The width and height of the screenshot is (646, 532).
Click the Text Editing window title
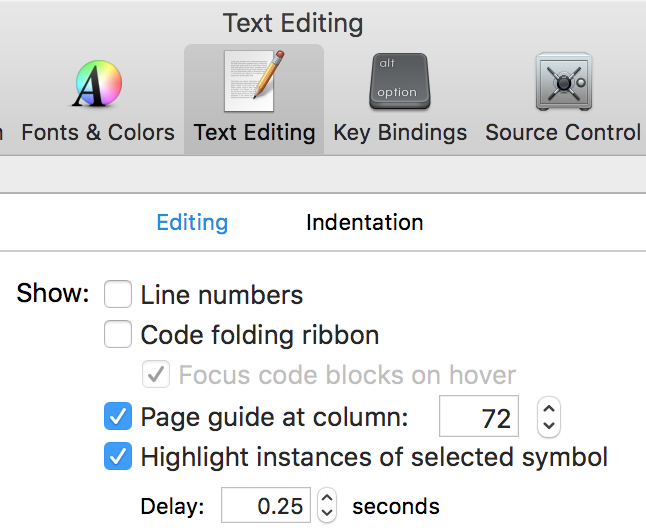pyautogui.click(x=293, y=22)
